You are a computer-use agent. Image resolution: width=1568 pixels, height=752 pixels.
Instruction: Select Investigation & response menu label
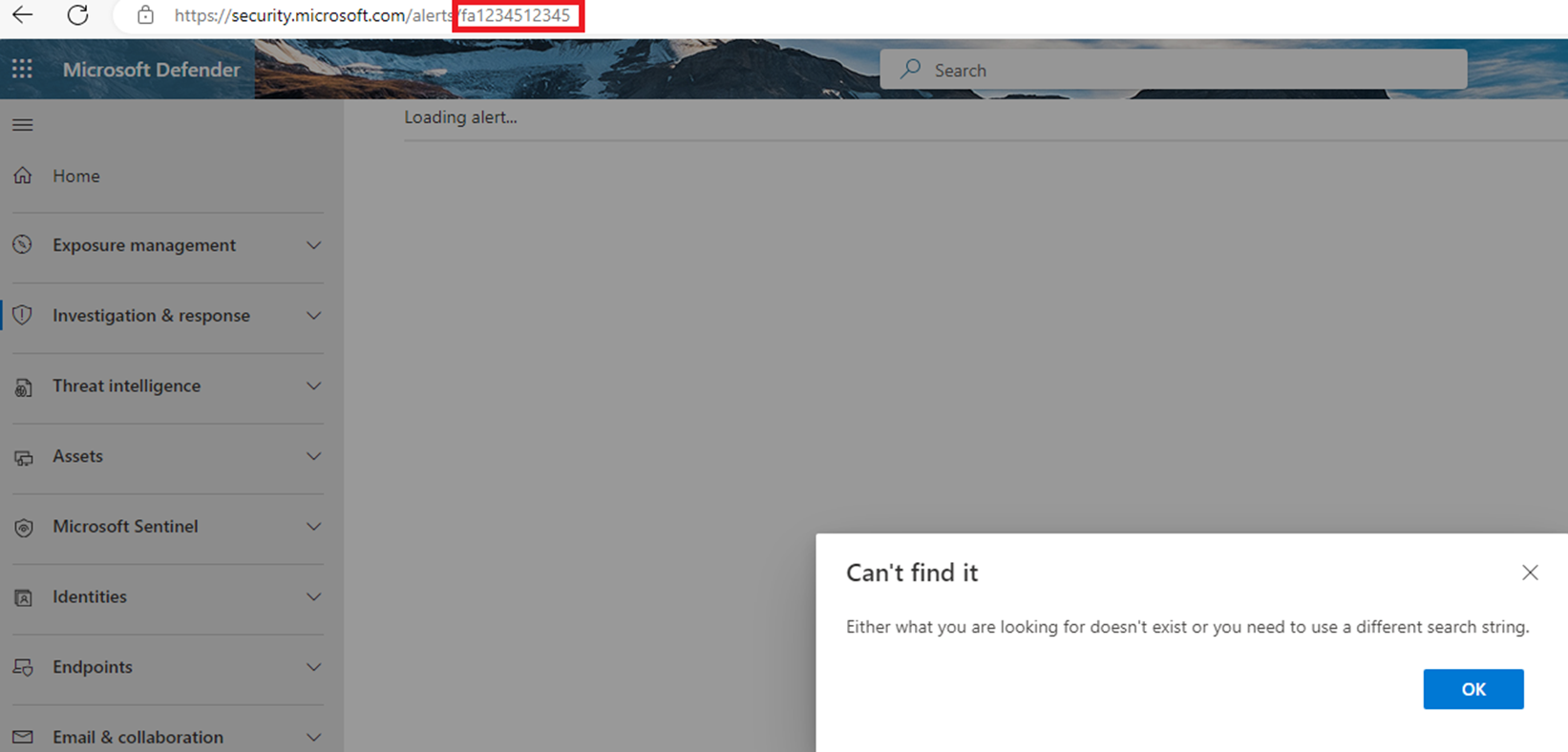tap(151, 316)
